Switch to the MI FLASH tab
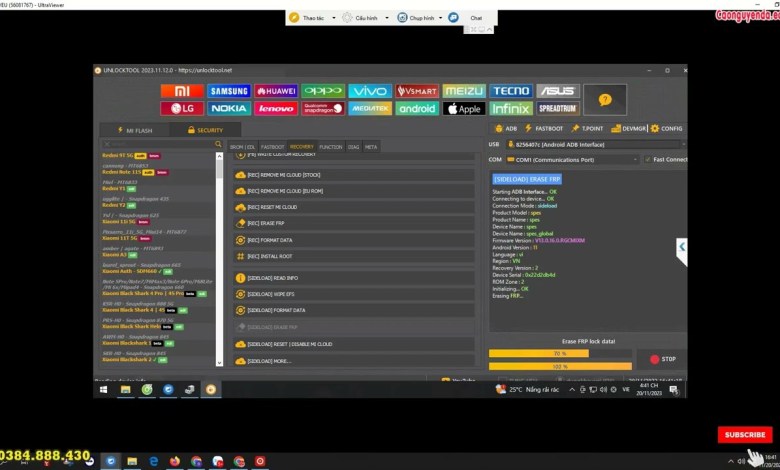 pos(135,130)
